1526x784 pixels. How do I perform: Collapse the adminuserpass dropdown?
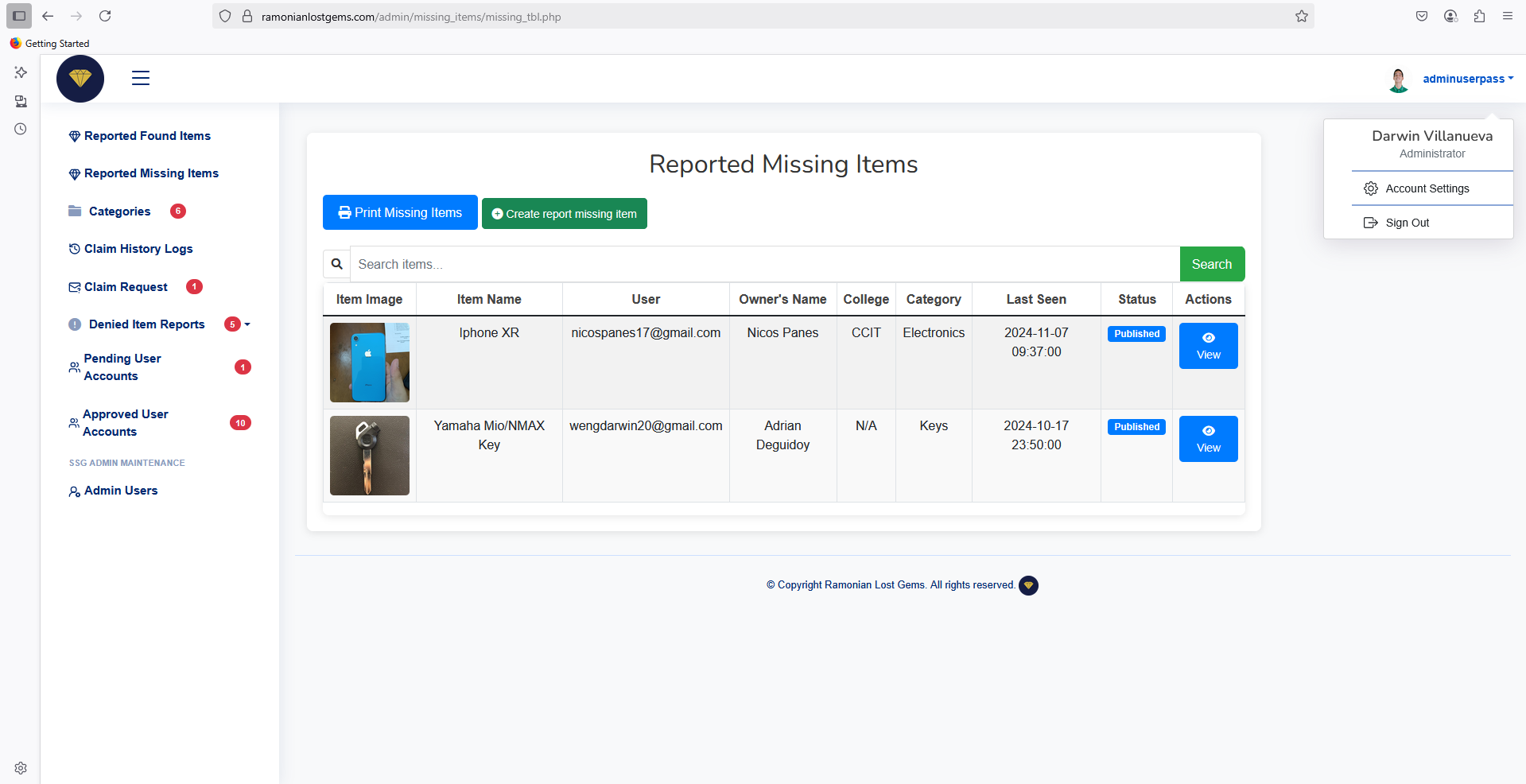1467,79
